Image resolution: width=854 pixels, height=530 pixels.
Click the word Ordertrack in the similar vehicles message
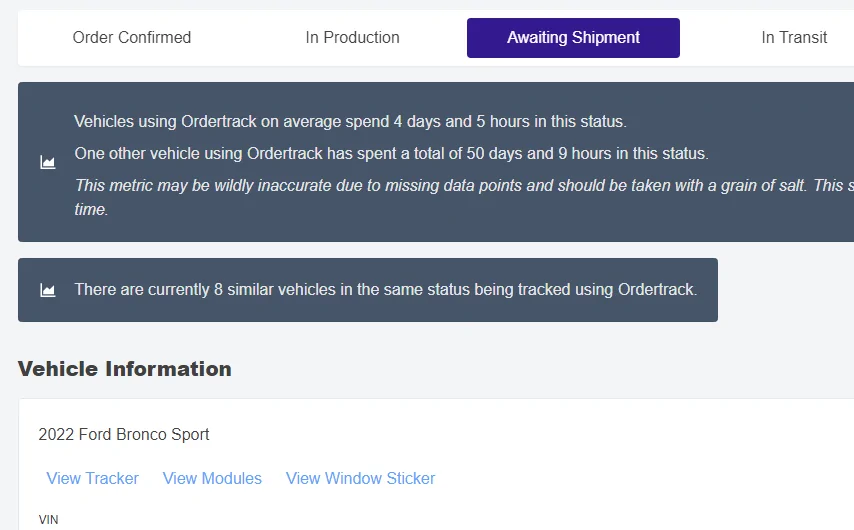click(656, 290)
